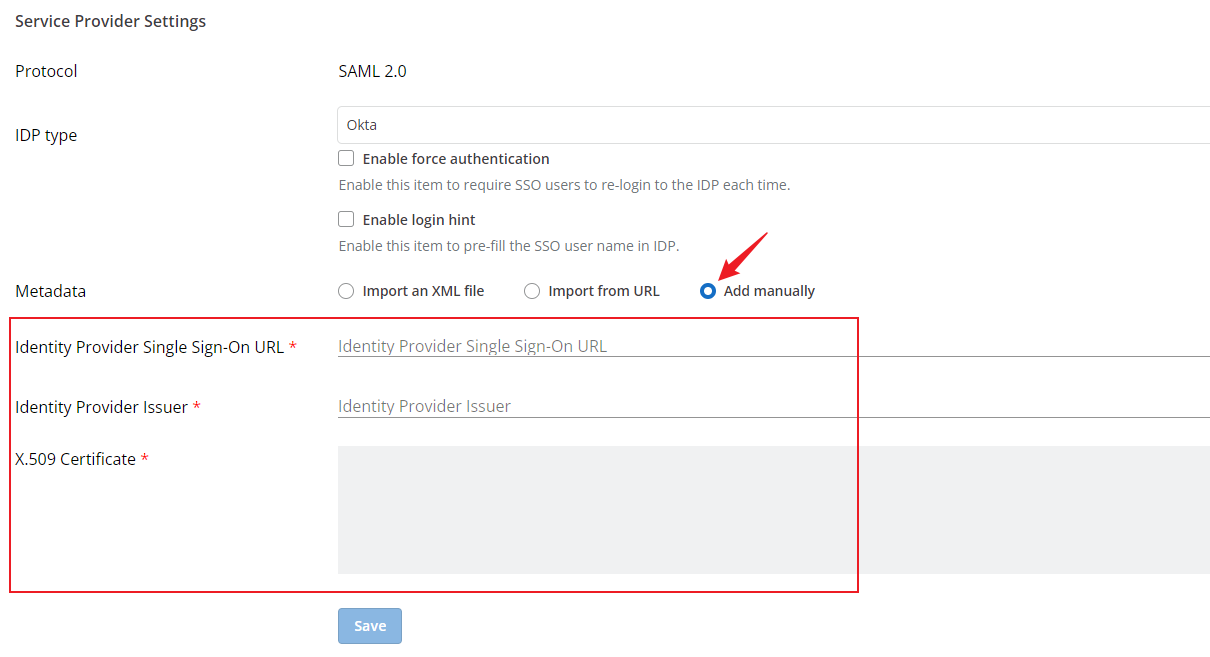Click the Metadata row label
1210x657 pixels.
click(x=50, y=291)
